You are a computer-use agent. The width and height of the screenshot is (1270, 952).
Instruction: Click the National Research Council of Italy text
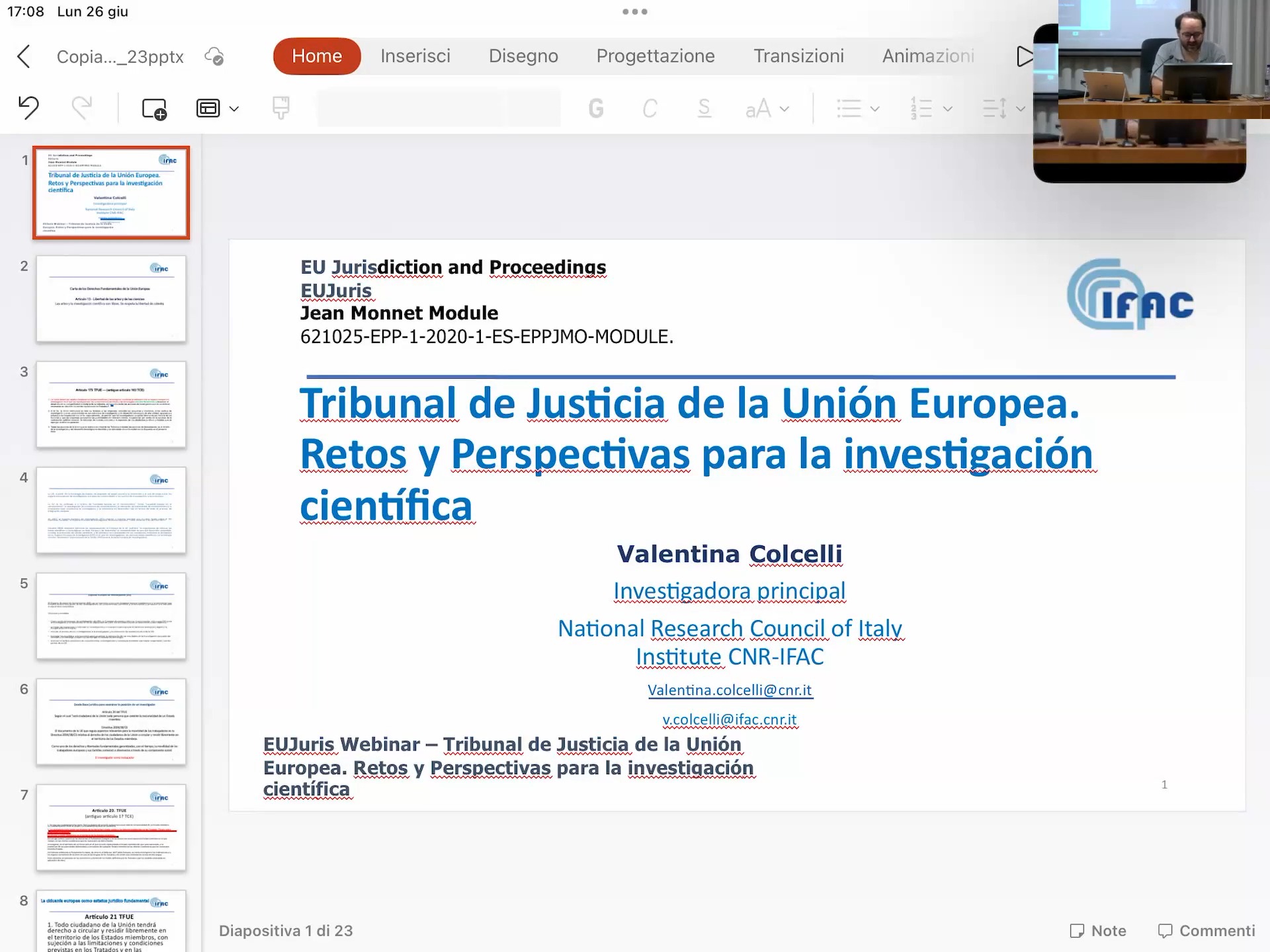pyautogui.click(x=730, y=628)
